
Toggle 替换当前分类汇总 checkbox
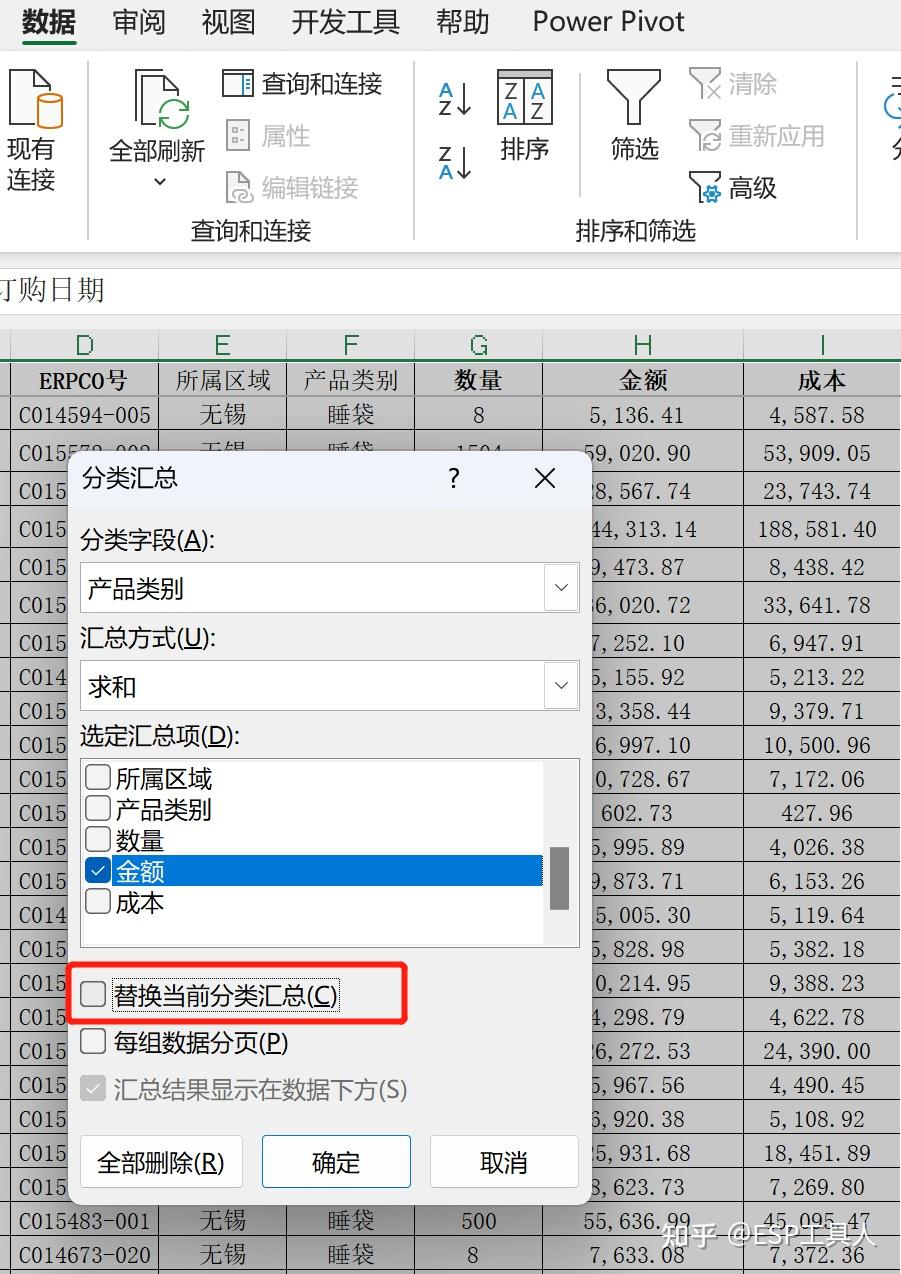tap(93, 995)
